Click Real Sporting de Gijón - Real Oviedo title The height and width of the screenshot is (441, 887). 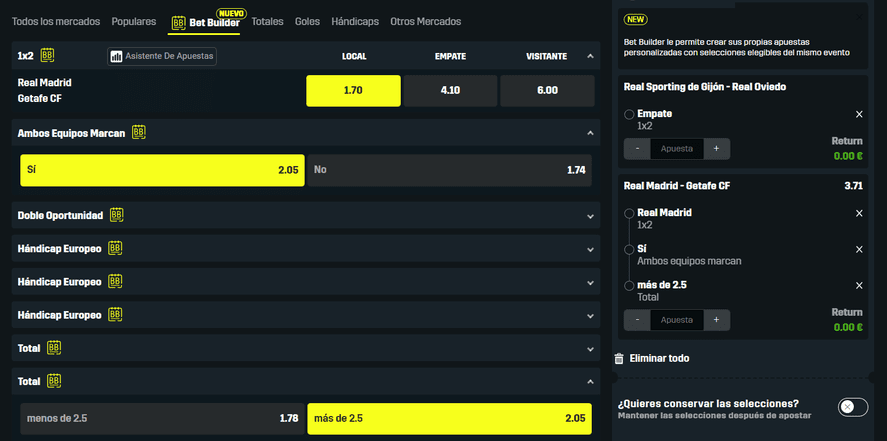(704, 87)
